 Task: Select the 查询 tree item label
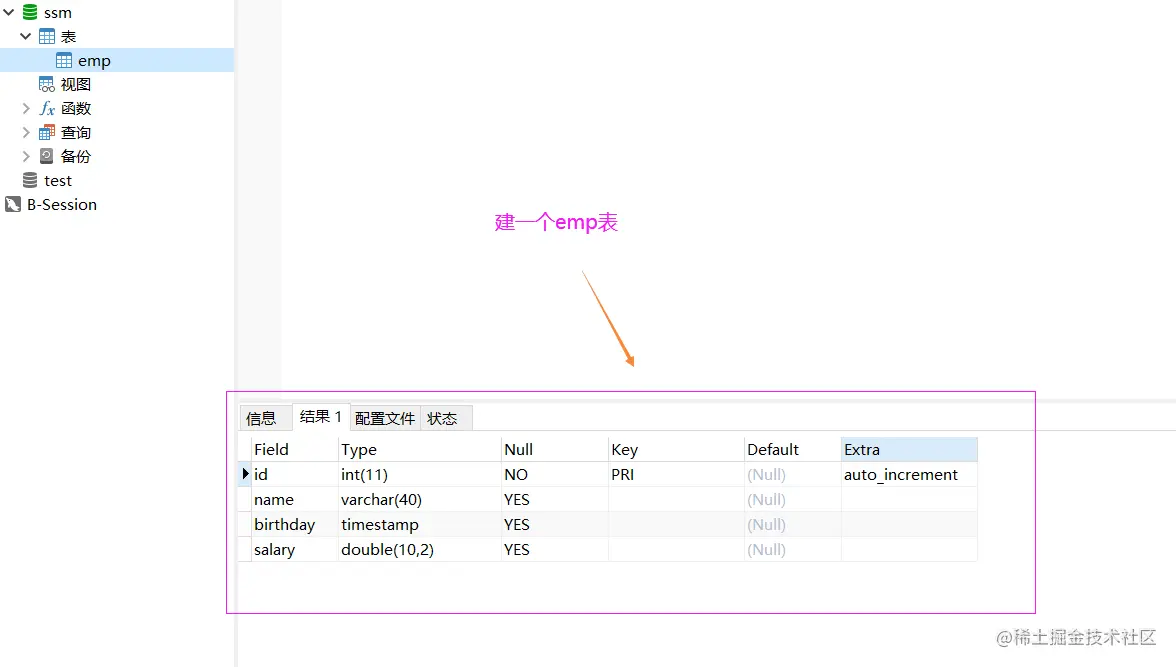point(76,133)
